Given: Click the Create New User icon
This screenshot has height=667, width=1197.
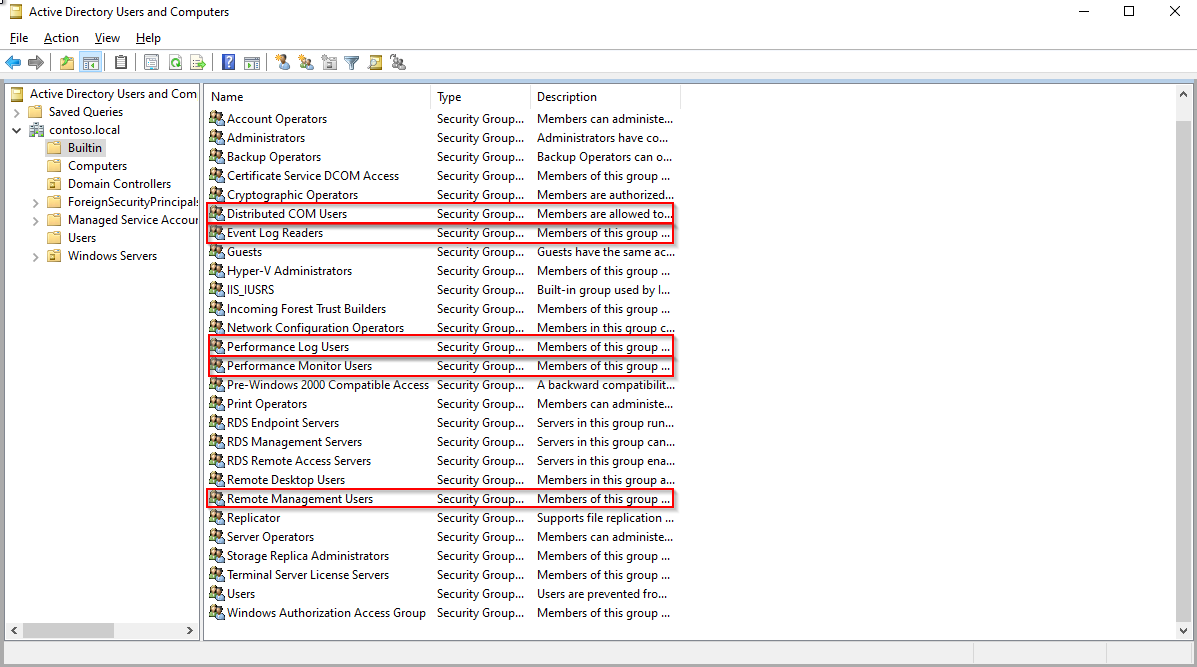Looking at the screenshot, I should pos(283,63).
